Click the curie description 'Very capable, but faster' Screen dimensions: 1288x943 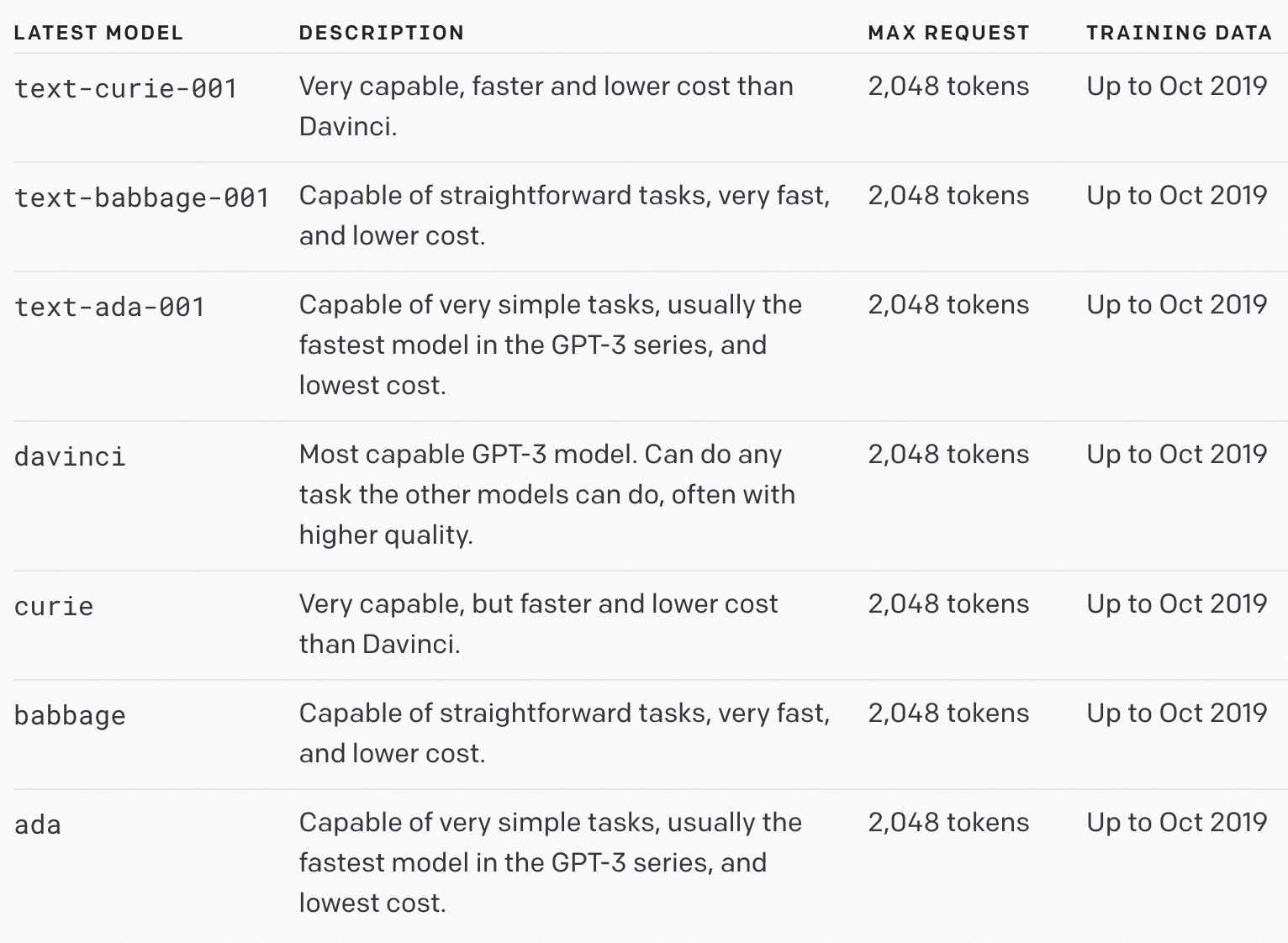click(539, 624)
